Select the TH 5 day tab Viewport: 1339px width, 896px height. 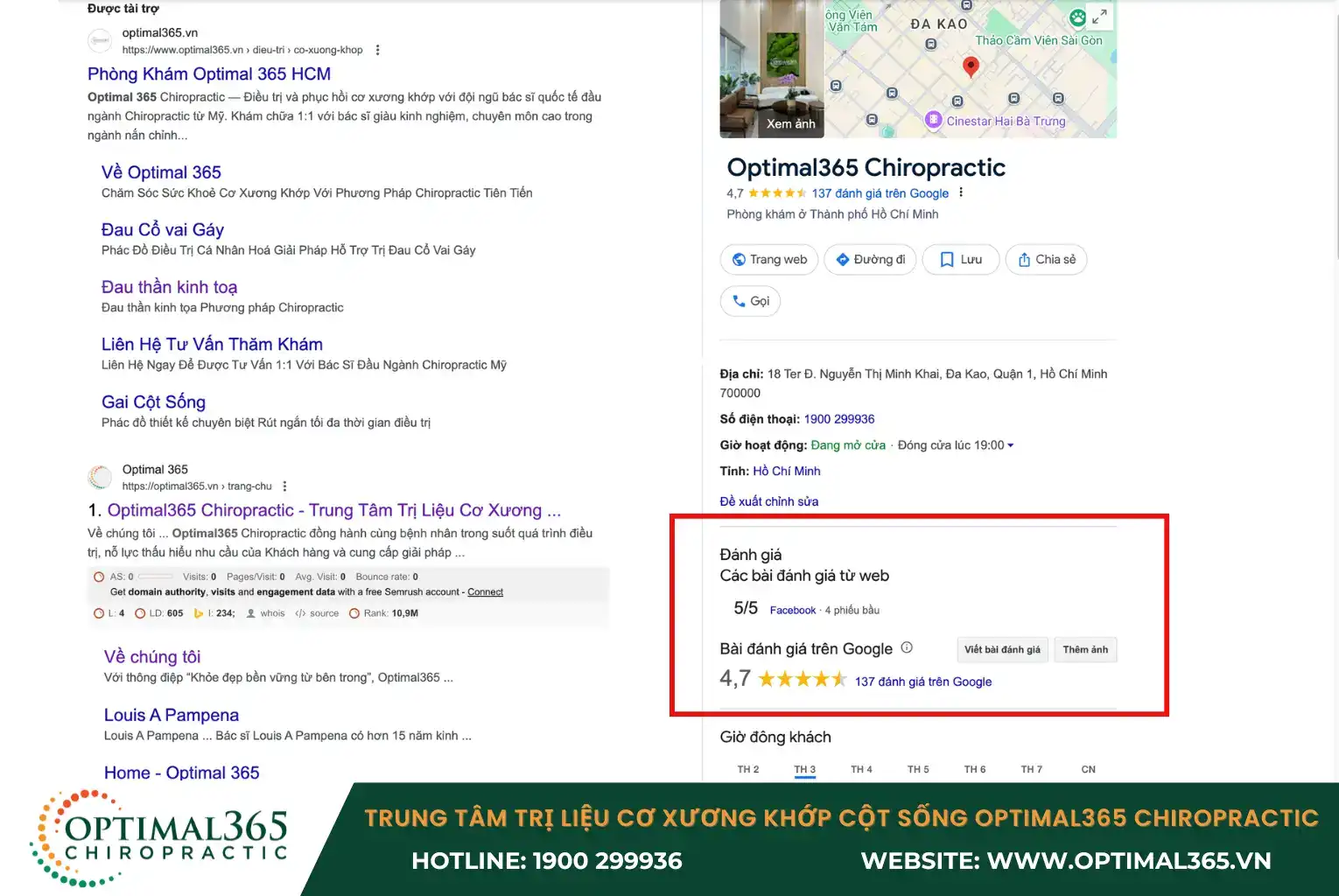(x=918, y=769)
